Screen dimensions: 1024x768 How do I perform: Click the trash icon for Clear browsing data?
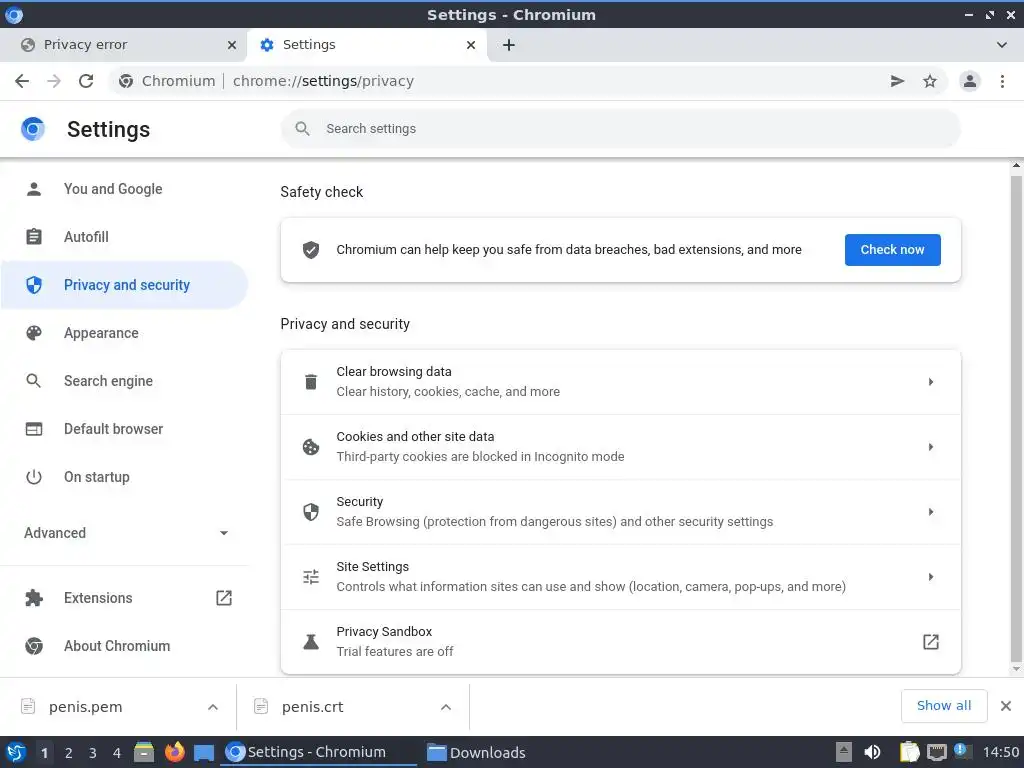[x=311, y=382]
